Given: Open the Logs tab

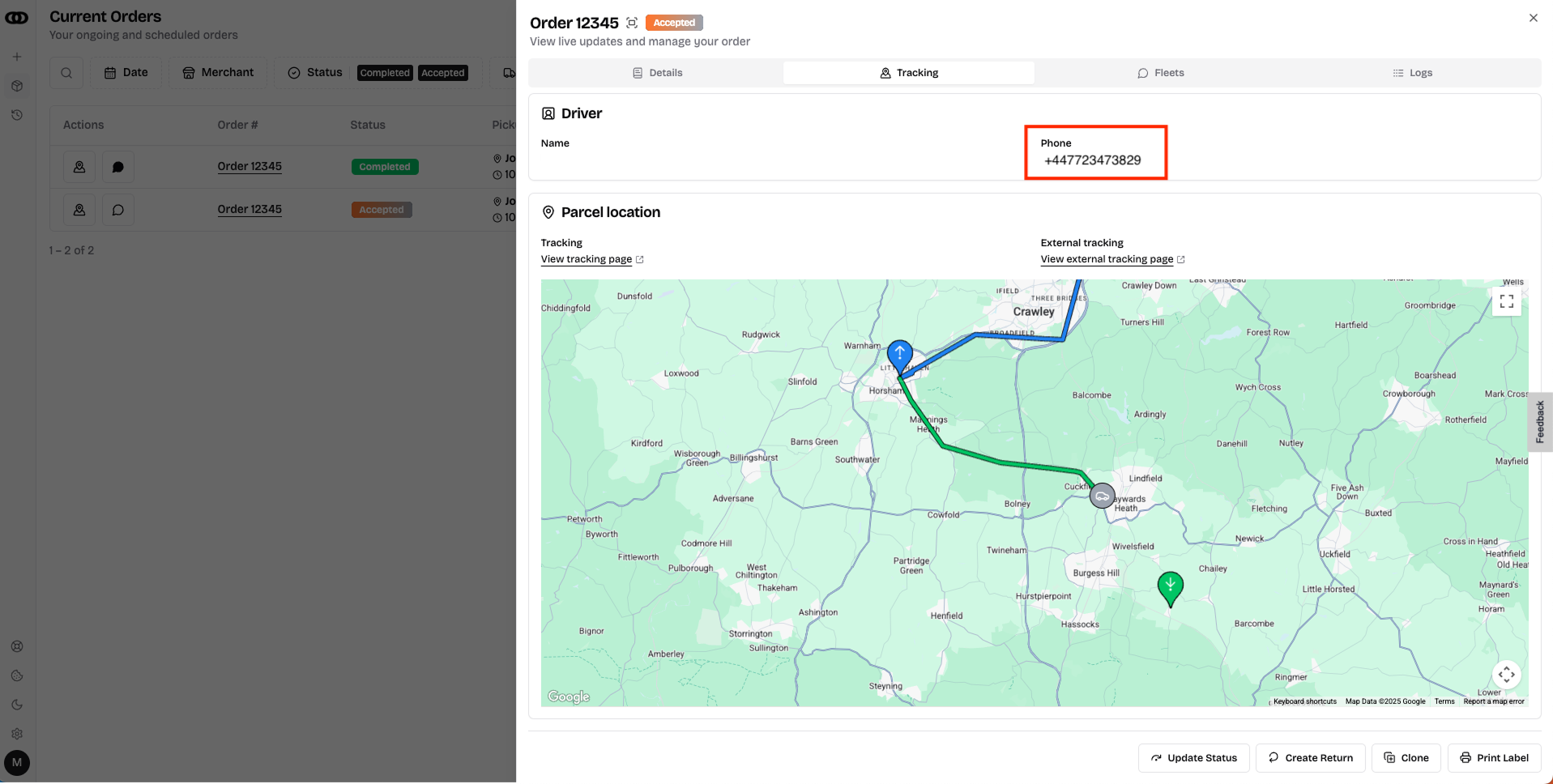Looking at the screenshot, I should point(1413,73).
